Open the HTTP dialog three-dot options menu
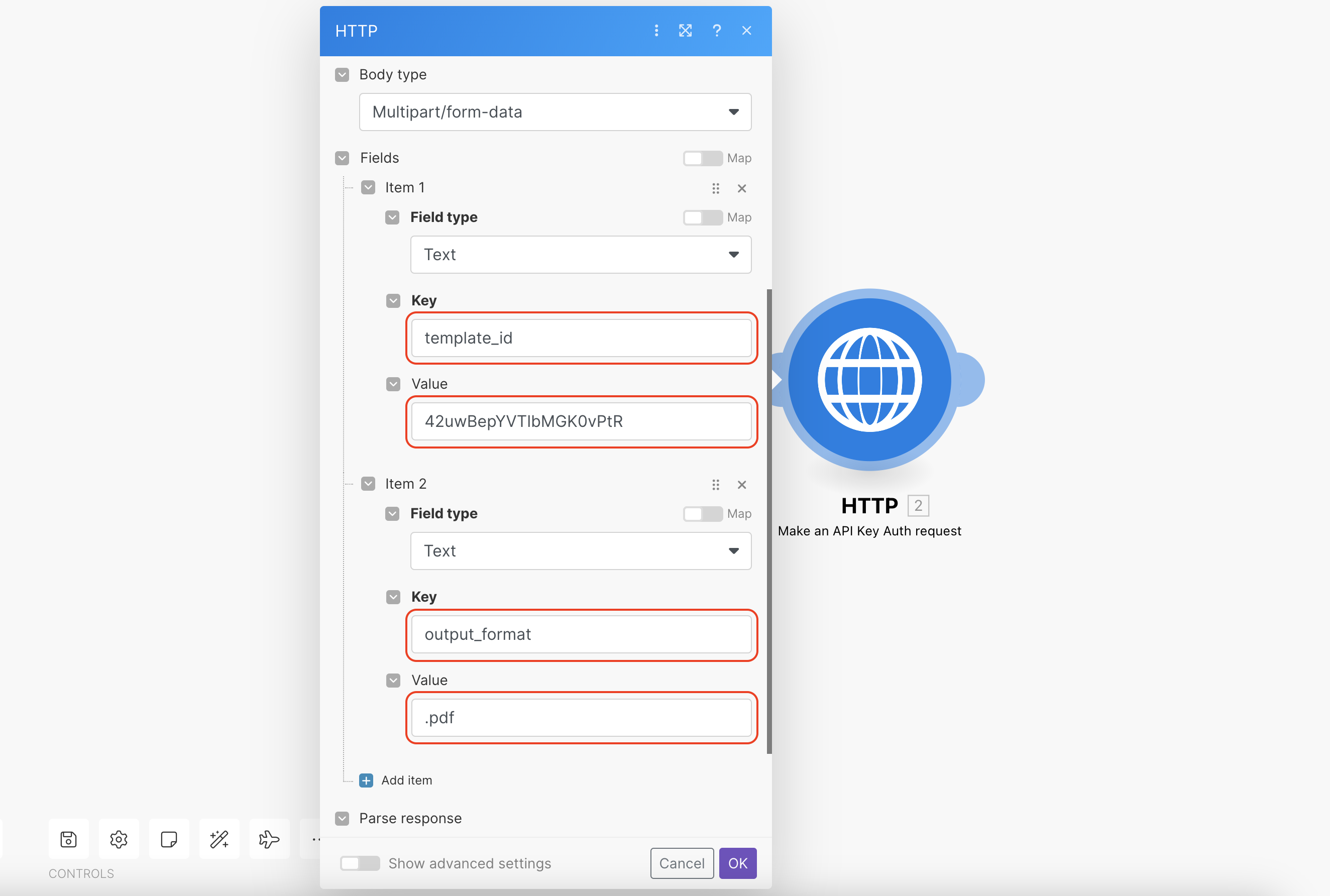The width and height of the screenshot is (1330, 896). 656,31
